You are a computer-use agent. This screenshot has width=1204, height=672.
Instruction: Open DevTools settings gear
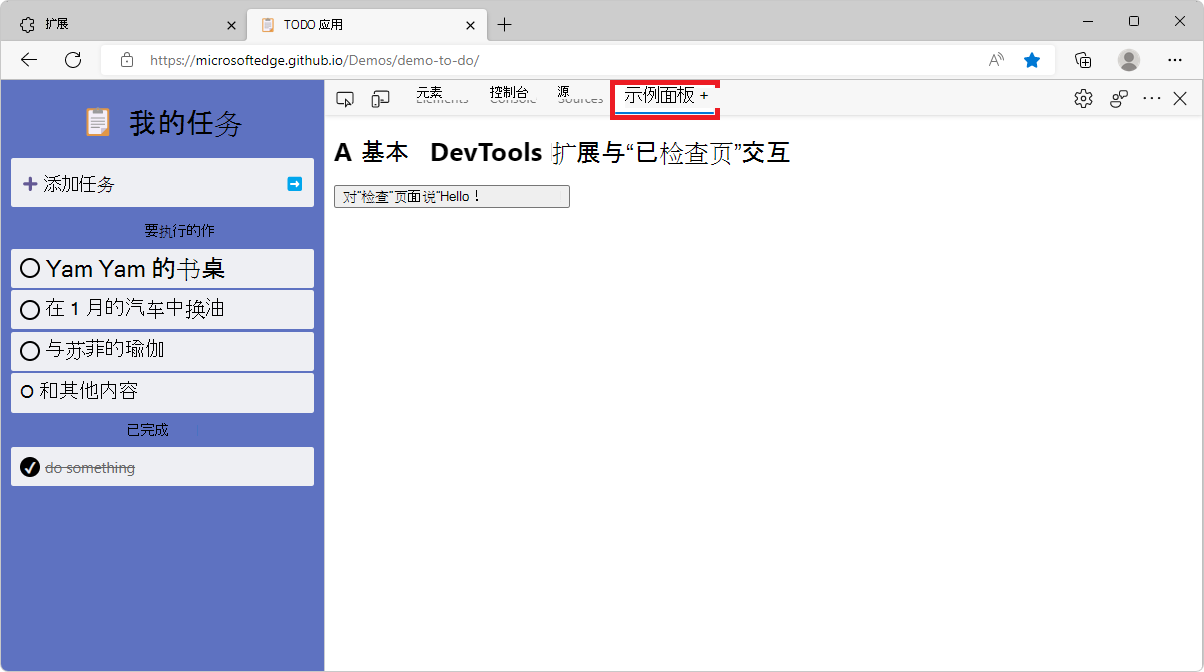click(1083, 98)
